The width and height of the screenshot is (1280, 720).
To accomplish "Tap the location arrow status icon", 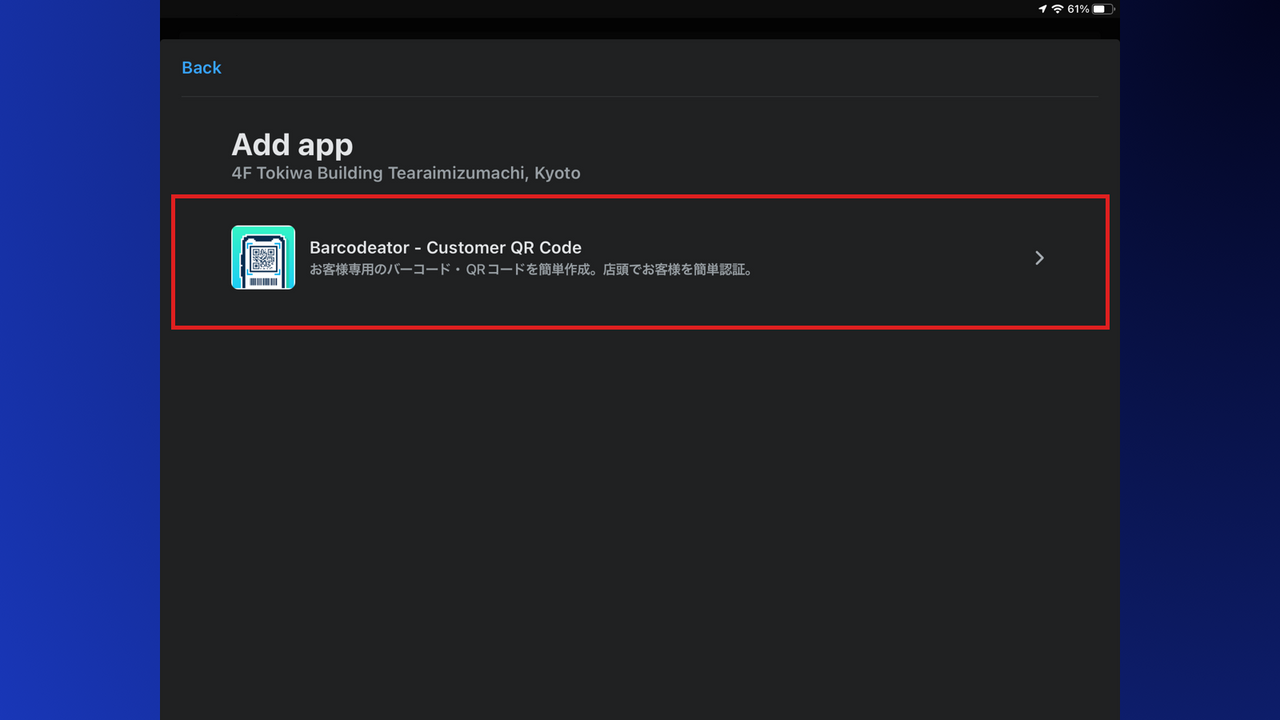I will (1043, 9).
